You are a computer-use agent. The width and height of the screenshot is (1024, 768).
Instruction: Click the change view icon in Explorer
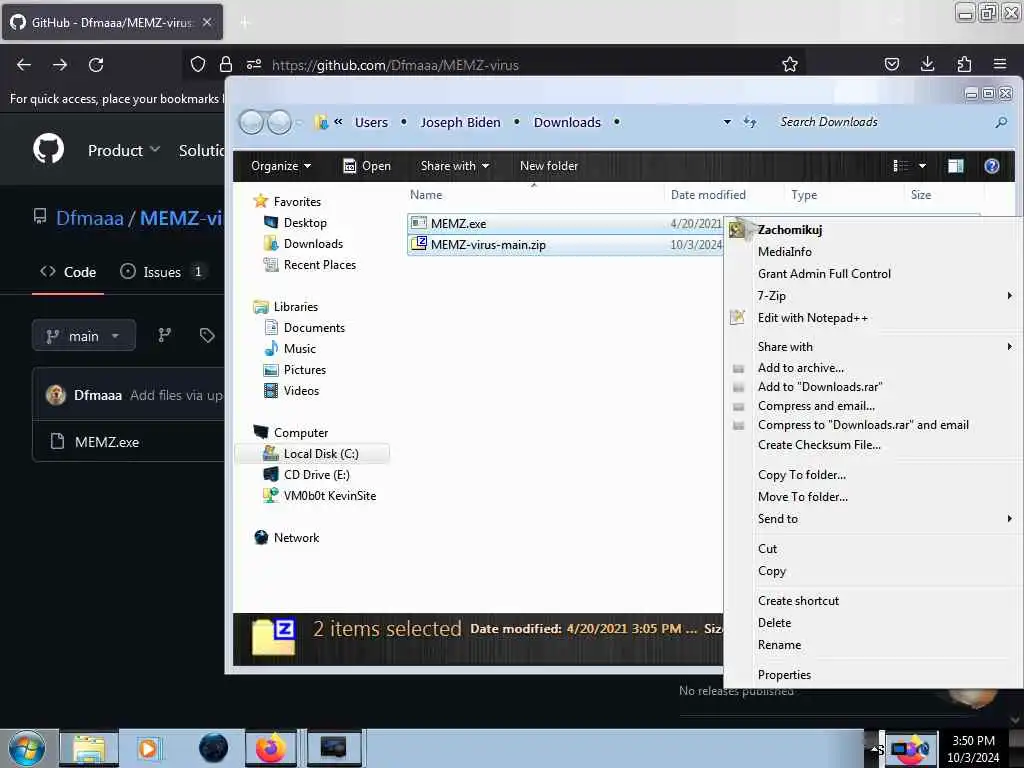click(901, 166)
